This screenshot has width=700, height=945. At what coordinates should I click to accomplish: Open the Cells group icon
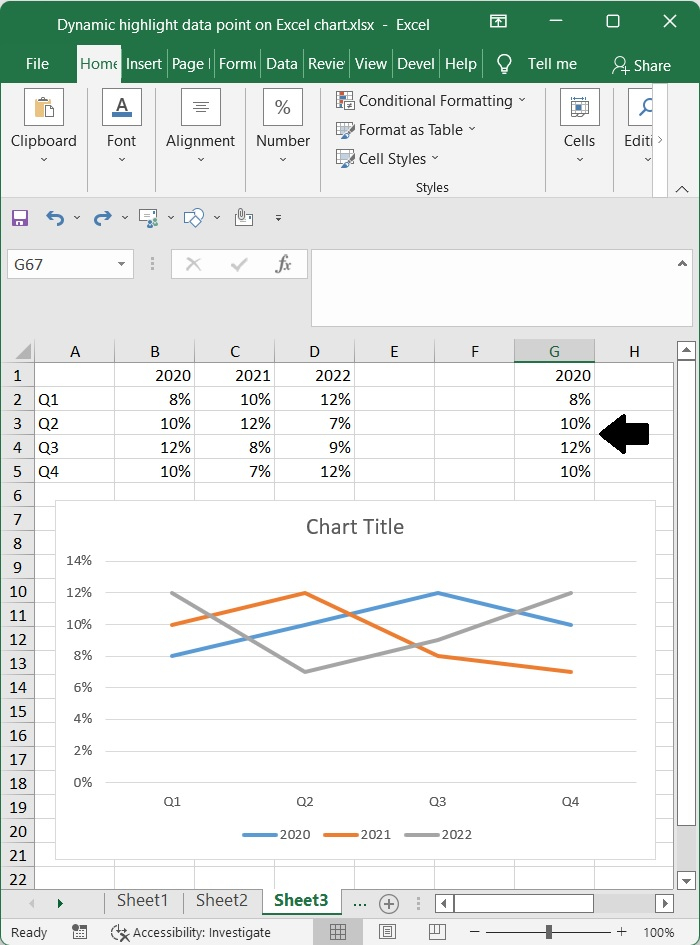pyautogui.click(x=579, y=107)
